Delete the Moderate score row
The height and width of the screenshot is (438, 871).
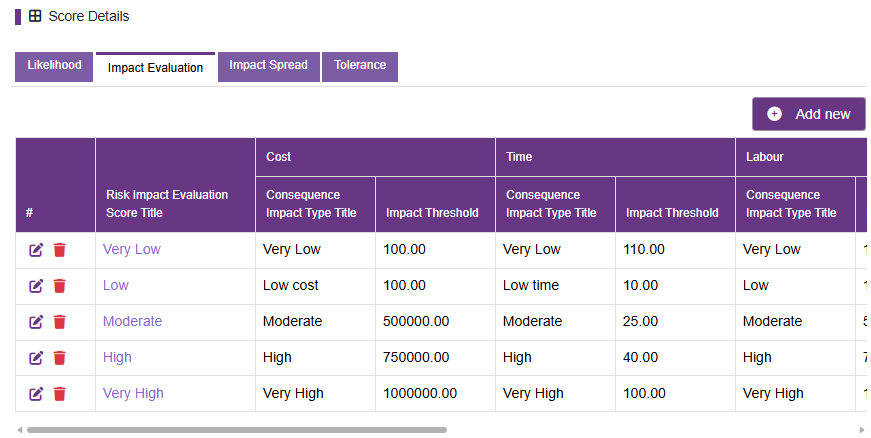(59, 322)
